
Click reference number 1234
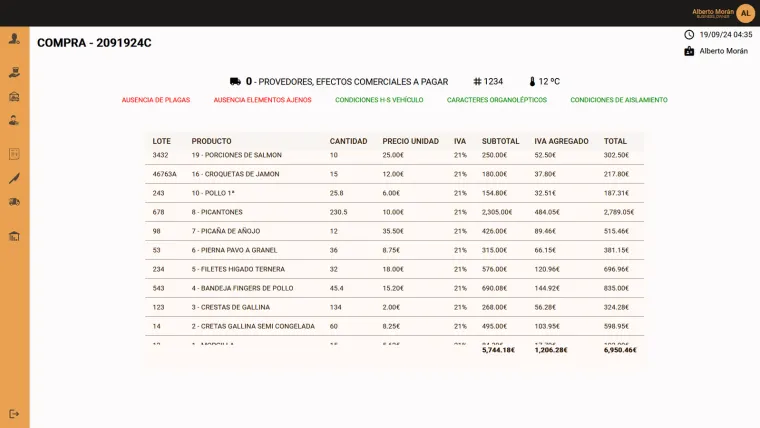[493, 81]
